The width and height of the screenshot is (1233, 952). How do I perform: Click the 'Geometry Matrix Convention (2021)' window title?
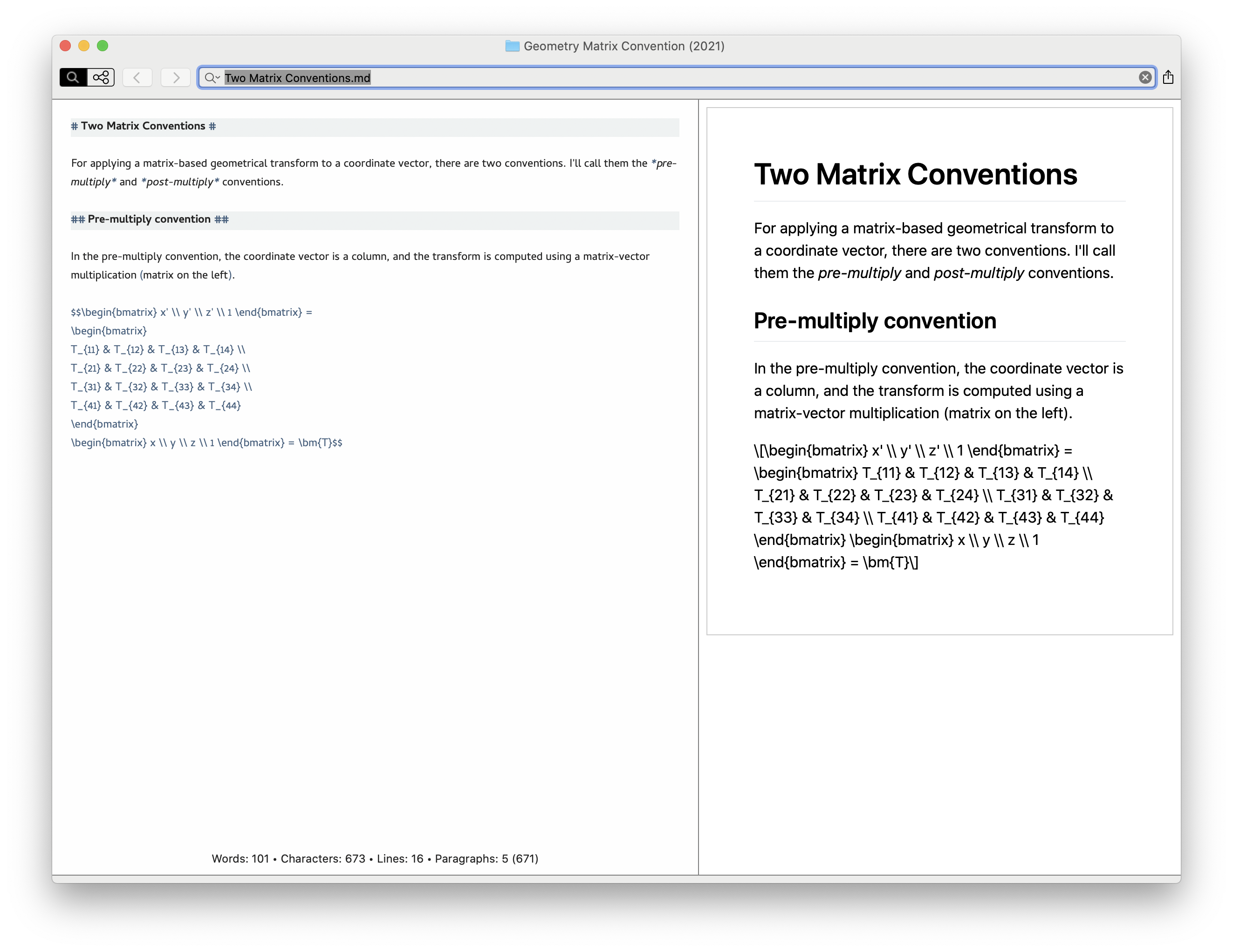pos(623,46)
